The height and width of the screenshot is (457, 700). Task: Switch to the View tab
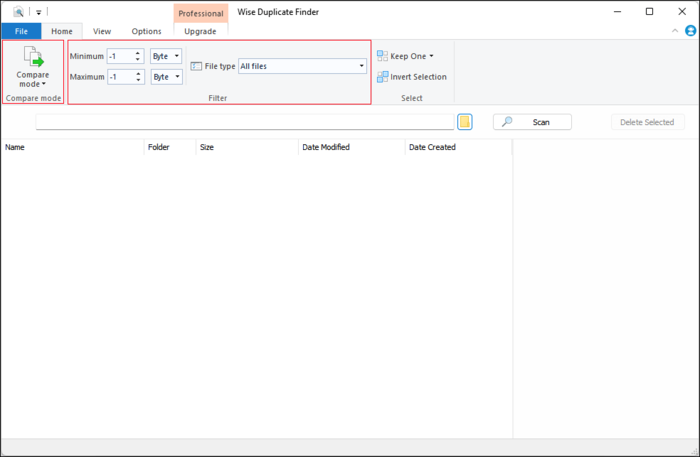click(102, 31)
